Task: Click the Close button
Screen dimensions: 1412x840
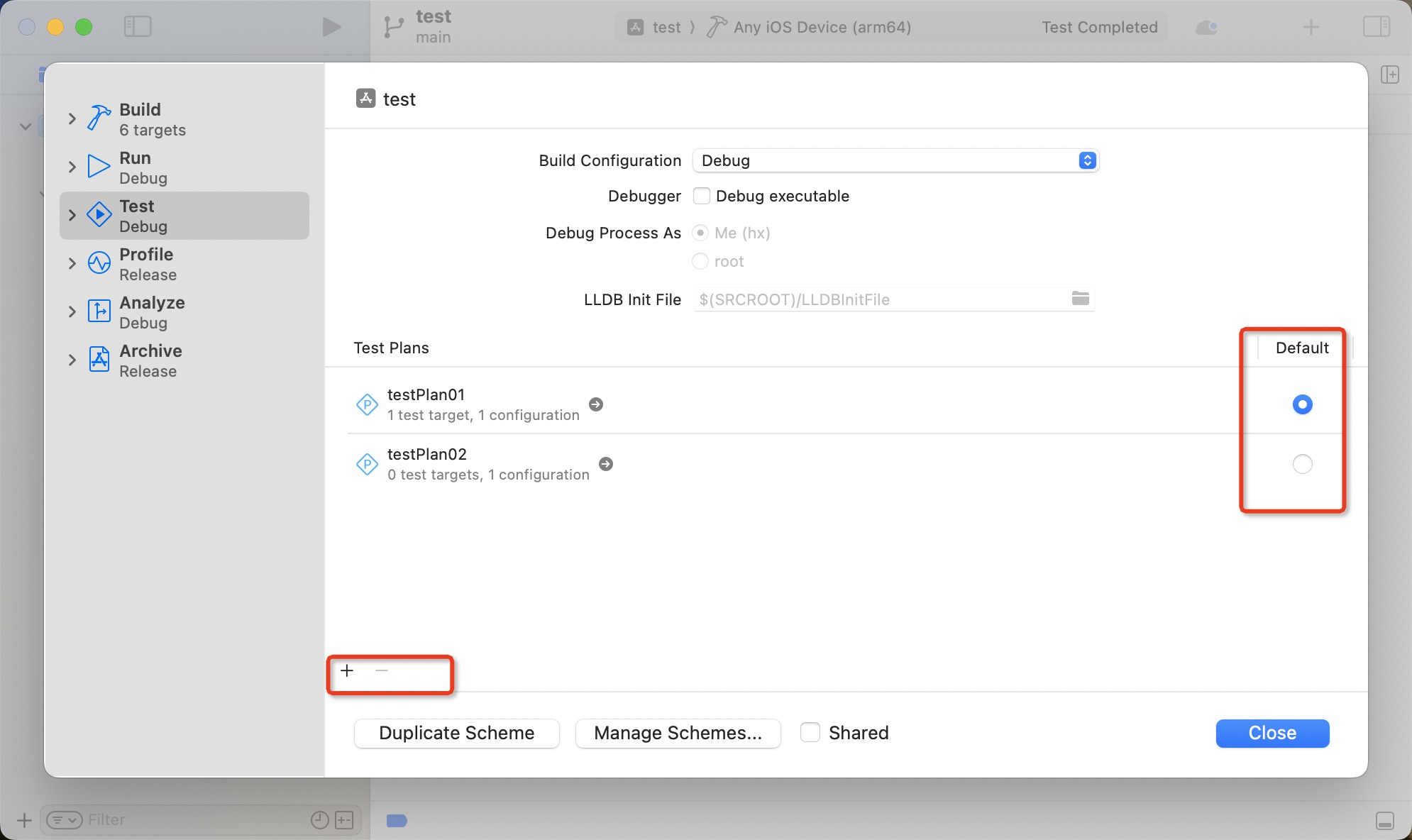Action: pos(1272,733)
